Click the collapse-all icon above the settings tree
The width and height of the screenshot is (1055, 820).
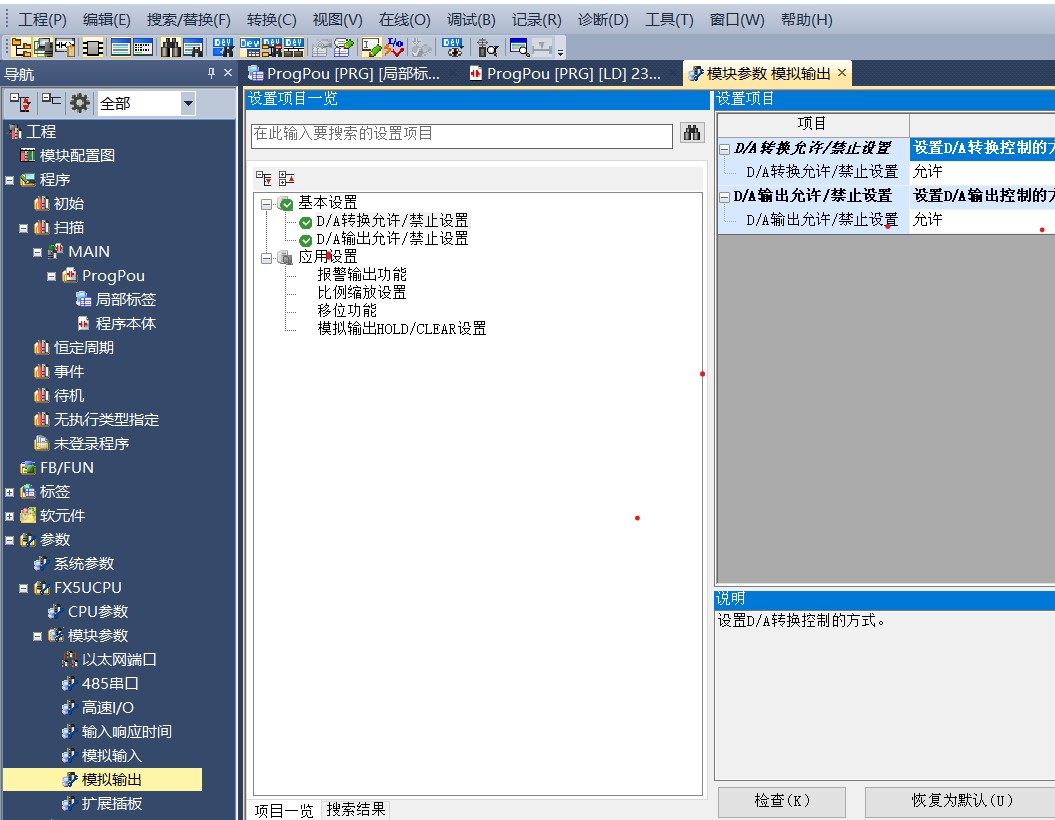286,178
